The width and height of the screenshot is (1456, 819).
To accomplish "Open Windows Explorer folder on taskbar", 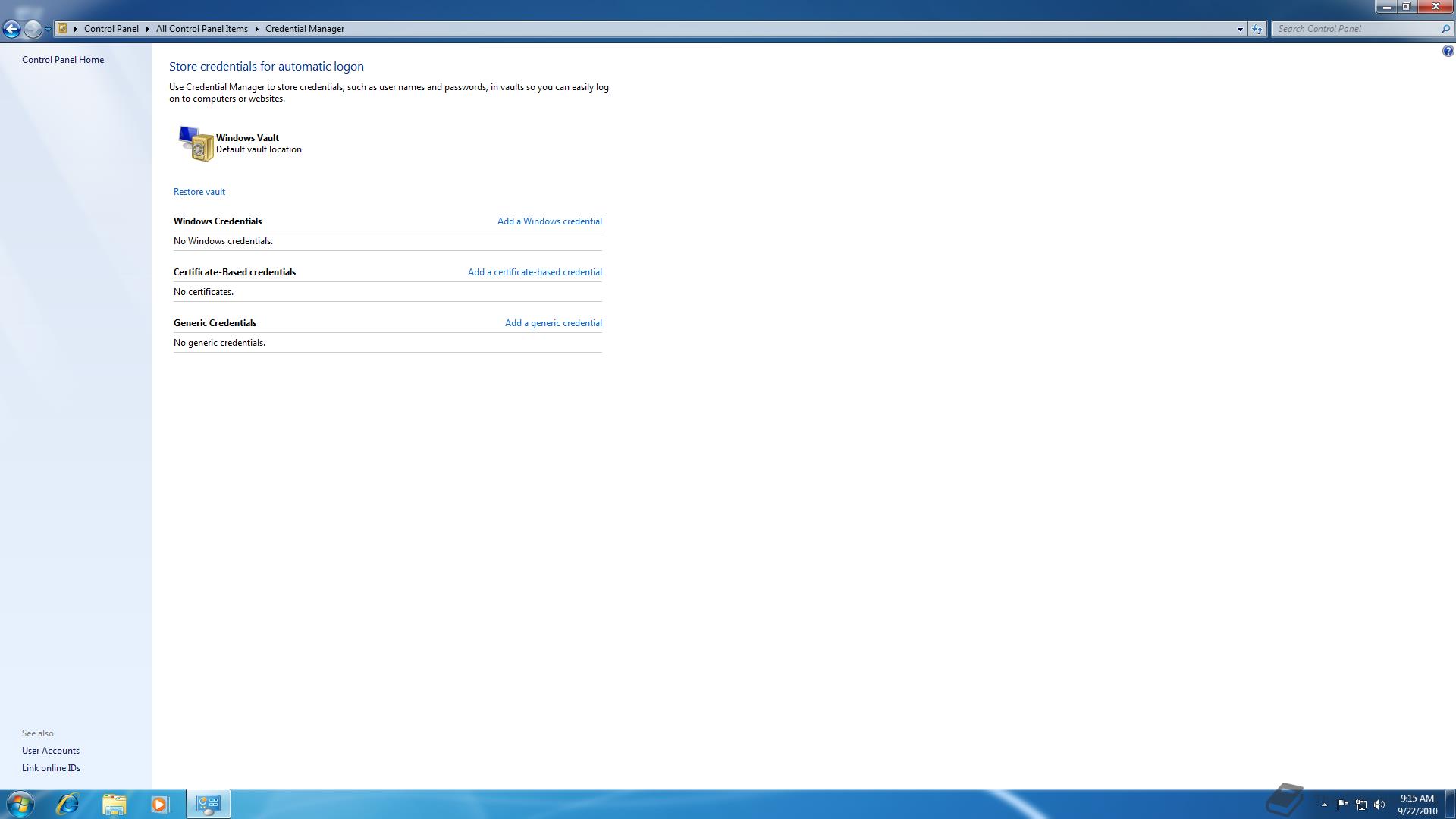I will tap(114, 804).
